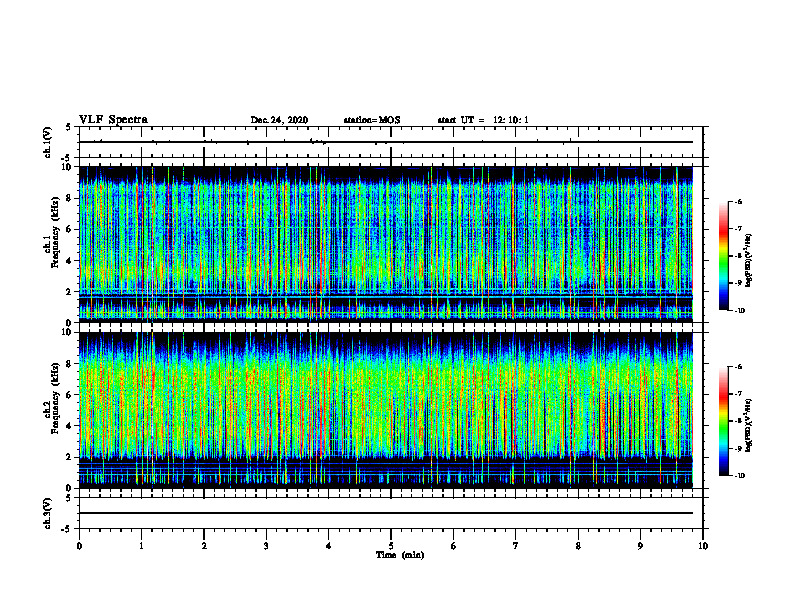Click the "1" minute tick label
Image resolution: width=792 pixels, height=612 pixels.
[x=141, y=546]
